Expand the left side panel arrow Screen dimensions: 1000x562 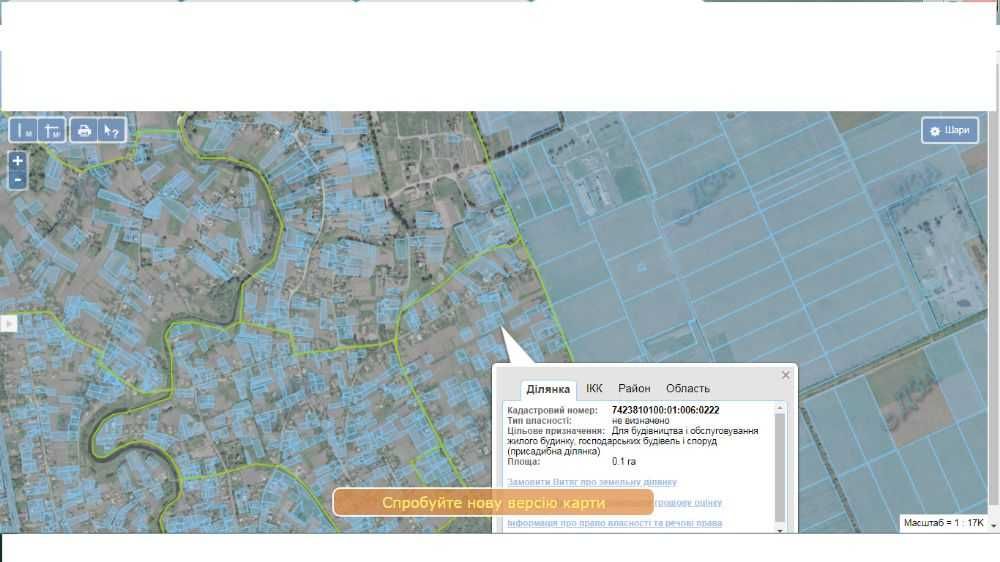(8, 324)
